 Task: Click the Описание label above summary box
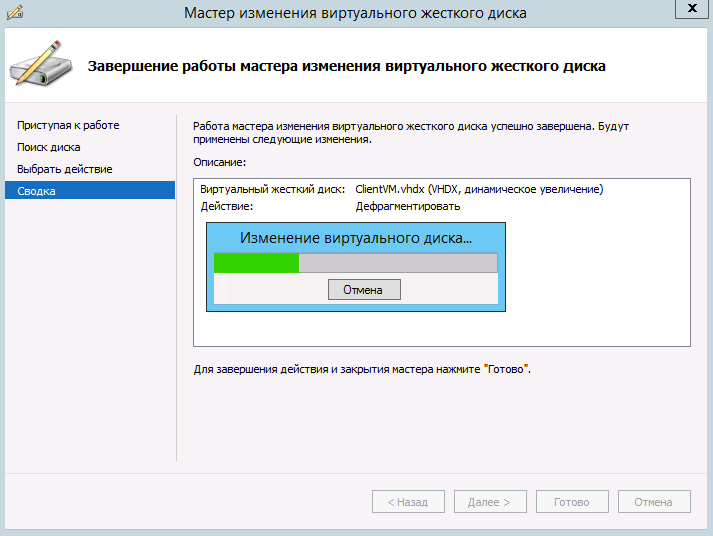tap(219, 162)
